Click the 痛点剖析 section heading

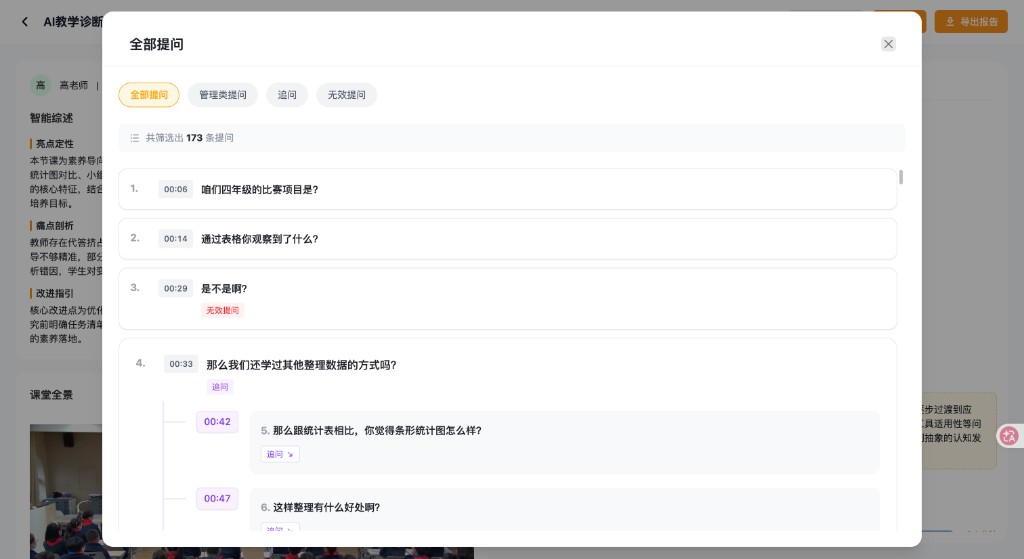pos(55,225)
